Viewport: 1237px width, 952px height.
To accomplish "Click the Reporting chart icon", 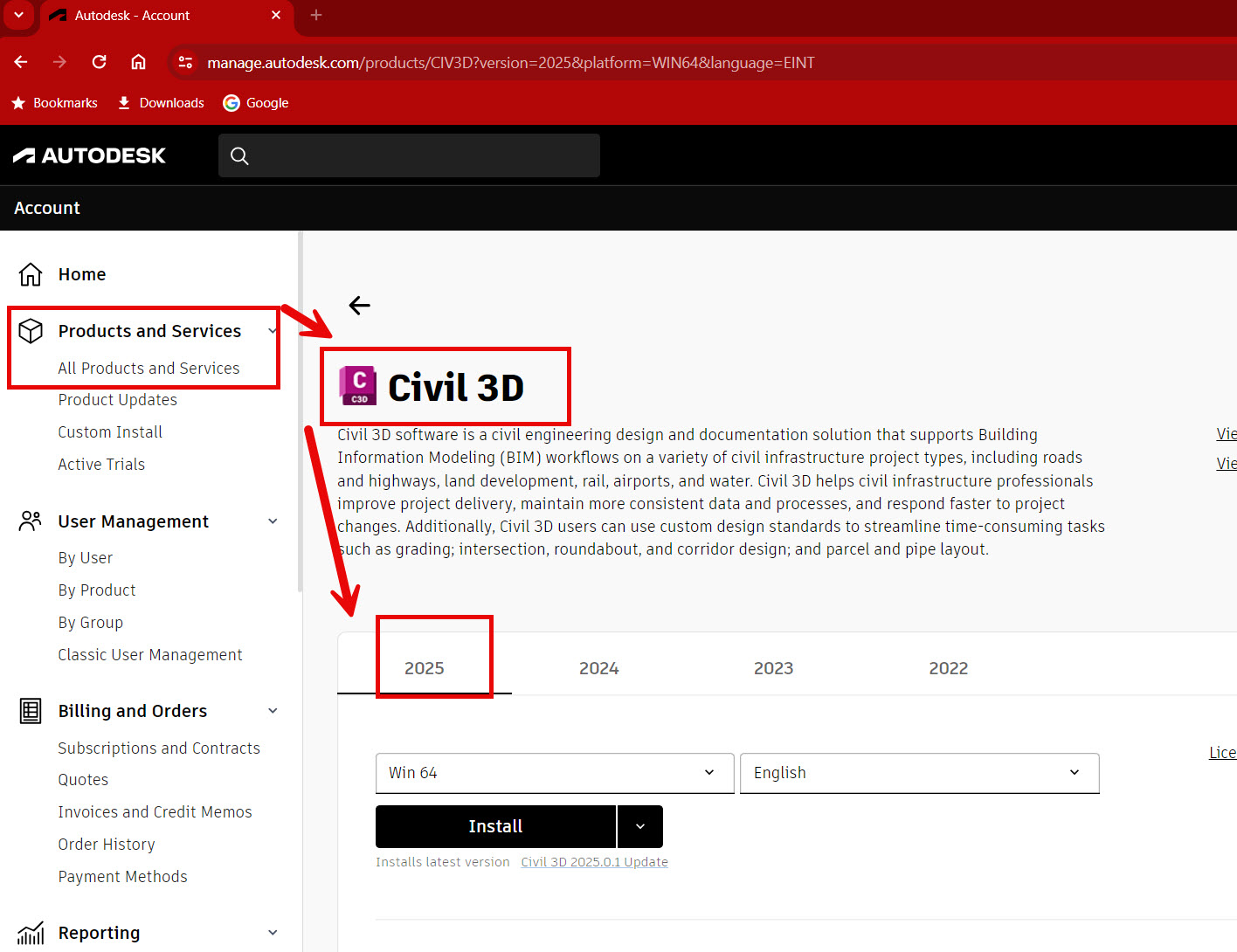I will (31, 933).
